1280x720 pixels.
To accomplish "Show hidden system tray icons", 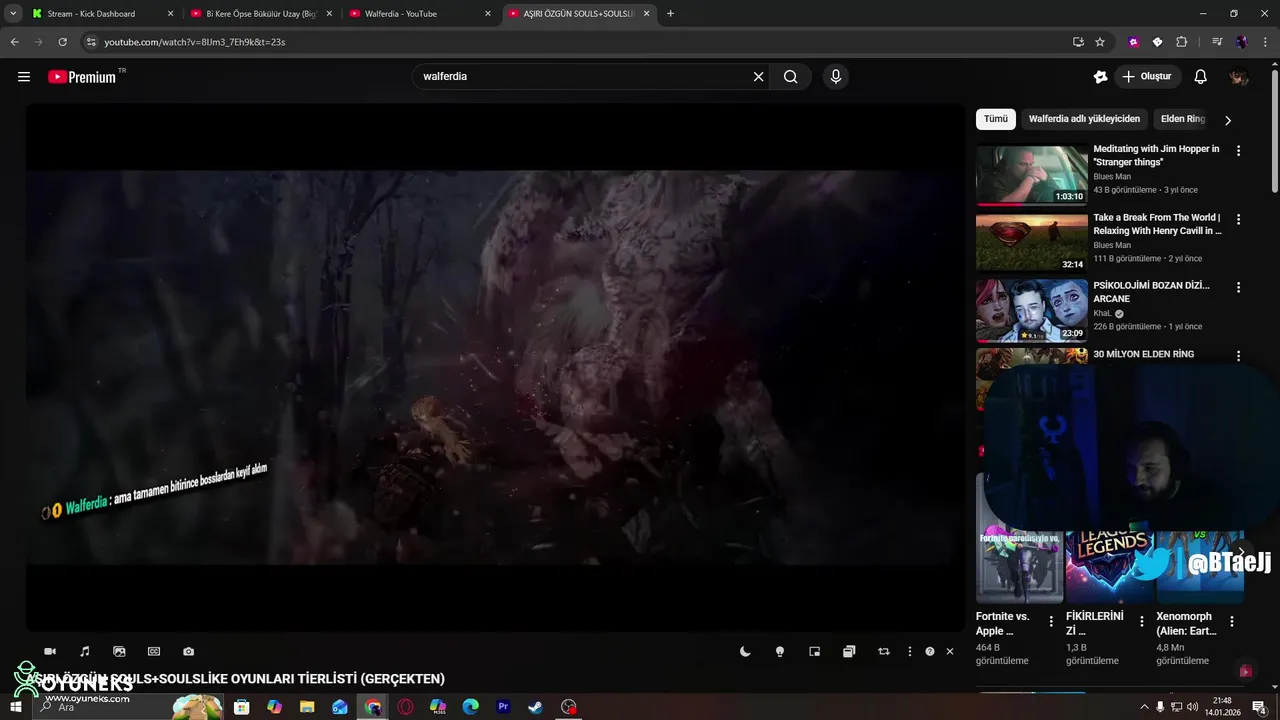I will click(1144, 707).
